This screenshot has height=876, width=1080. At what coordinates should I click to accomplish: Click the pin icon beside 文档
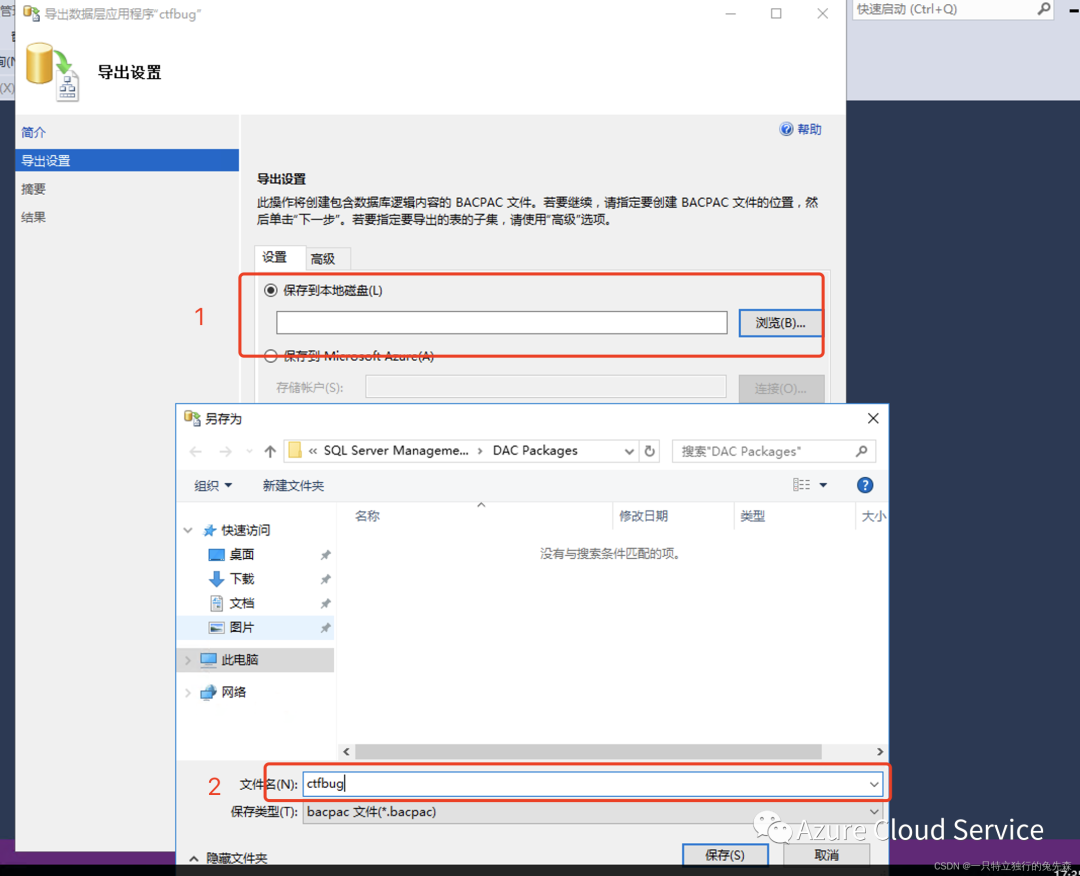tap(326, 604)
